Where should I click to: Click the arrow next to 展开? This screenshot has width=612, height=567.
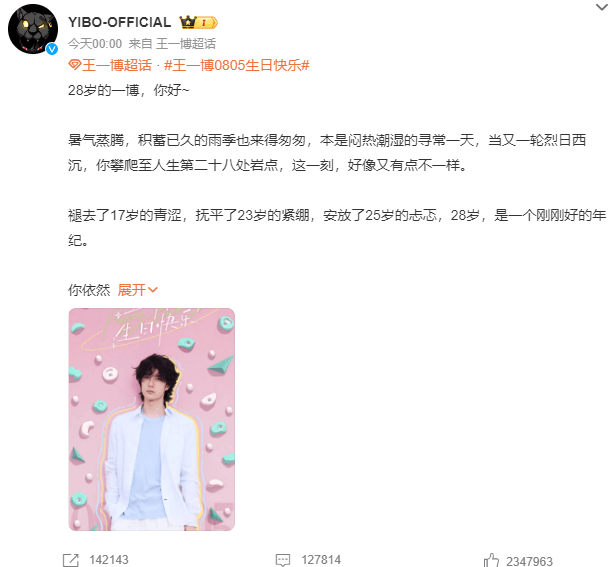pyautogui.click(x=153, y=290)
